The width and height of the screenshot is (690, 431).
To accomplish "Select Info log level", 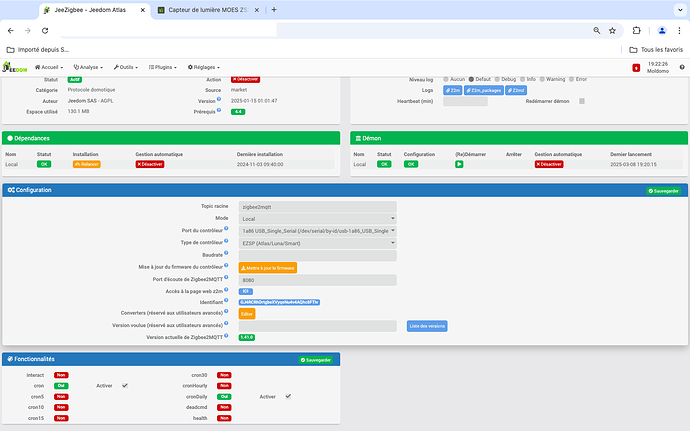I will click(x=523, y=79).
